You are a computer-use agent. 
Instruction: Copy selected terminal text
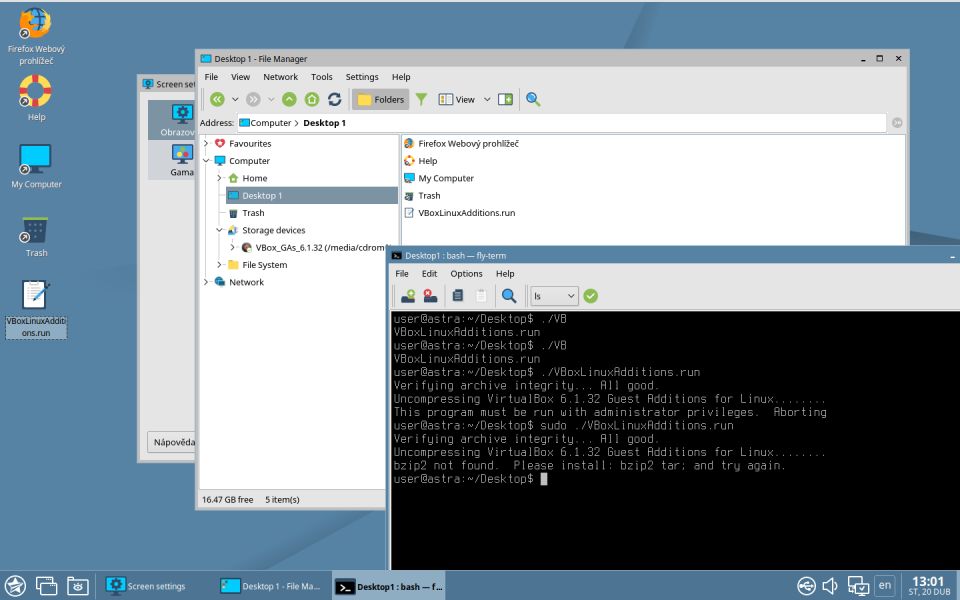click(457, 296)
